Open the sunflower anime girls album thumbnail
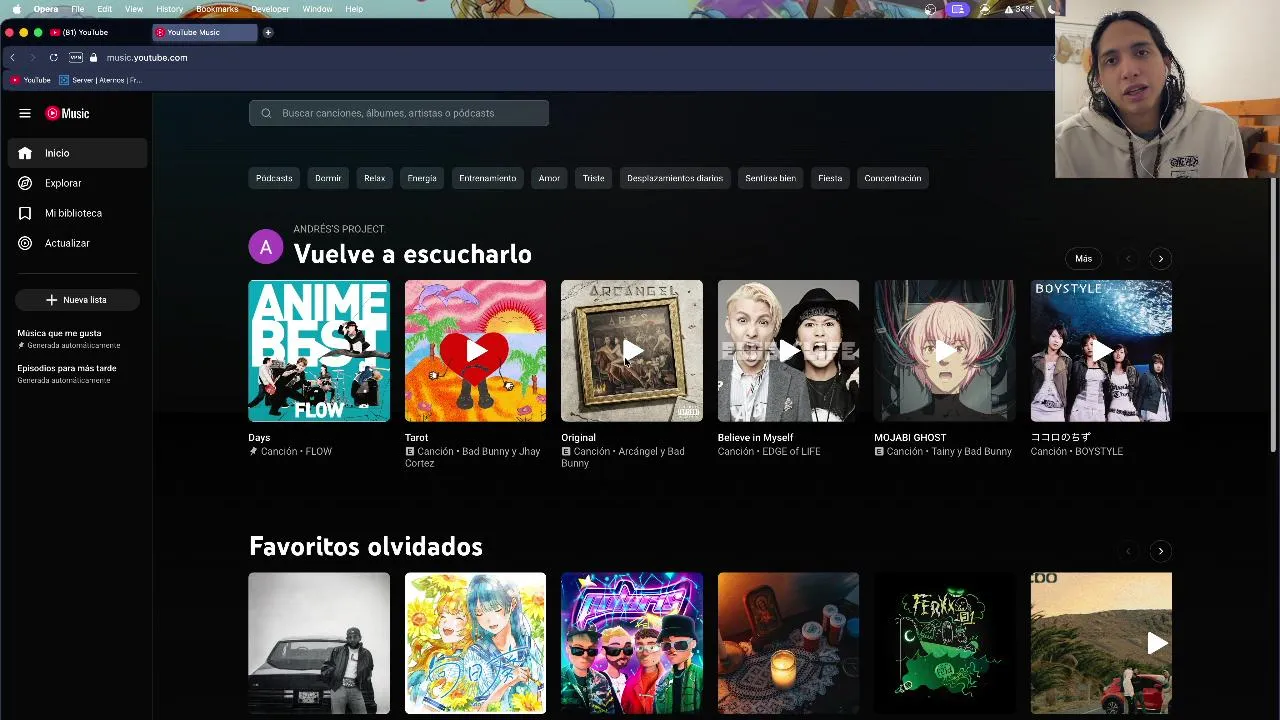 [475, 643]
